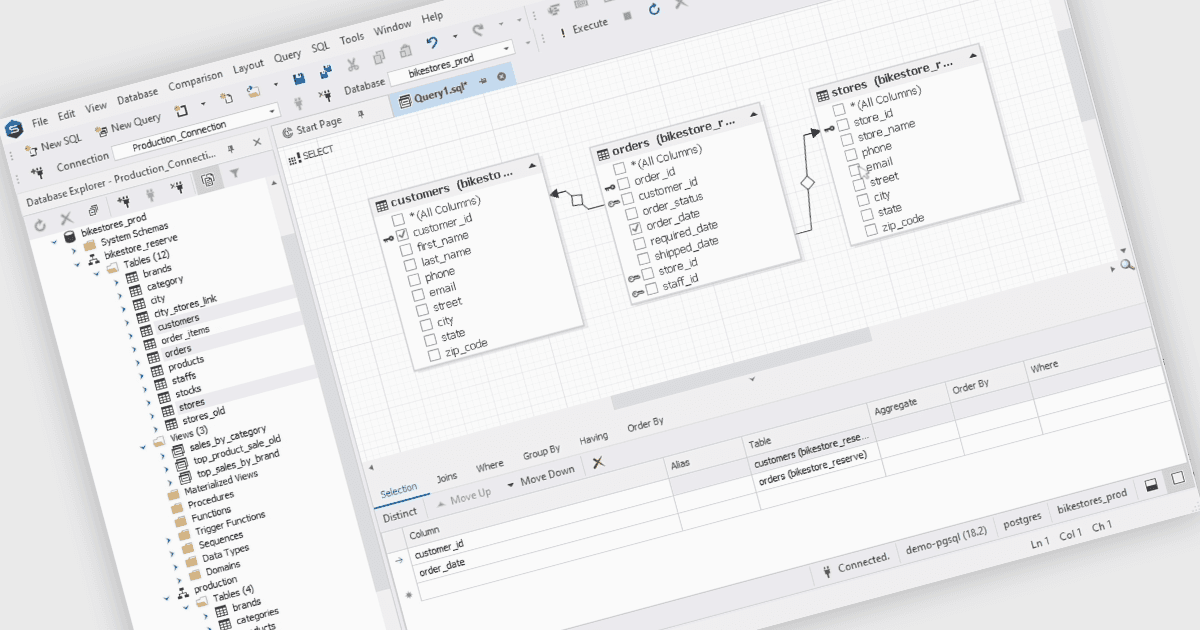Image resolution: width=1200 pixels, height=630 pixels.
Task: Check zip_code in stores table
Action: pos(871,228)
